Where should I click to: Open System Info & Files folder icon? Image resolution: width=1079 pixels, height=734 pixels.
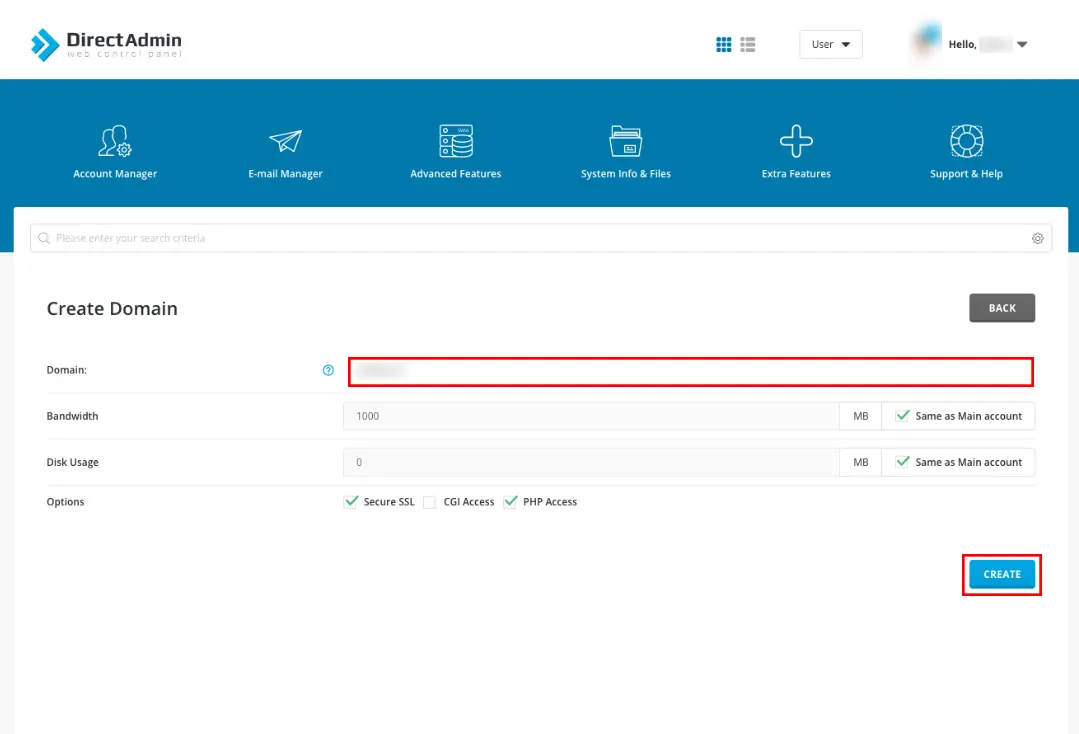click(x=626, y=142)
